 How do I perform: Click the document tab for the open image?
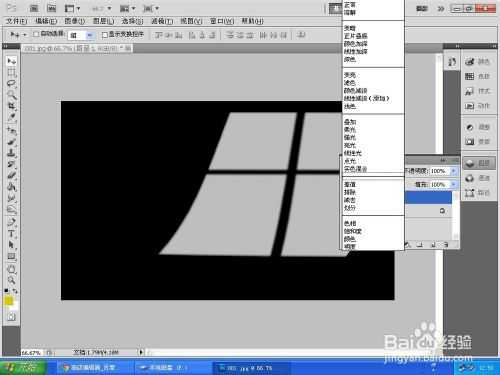pos(78,49)
